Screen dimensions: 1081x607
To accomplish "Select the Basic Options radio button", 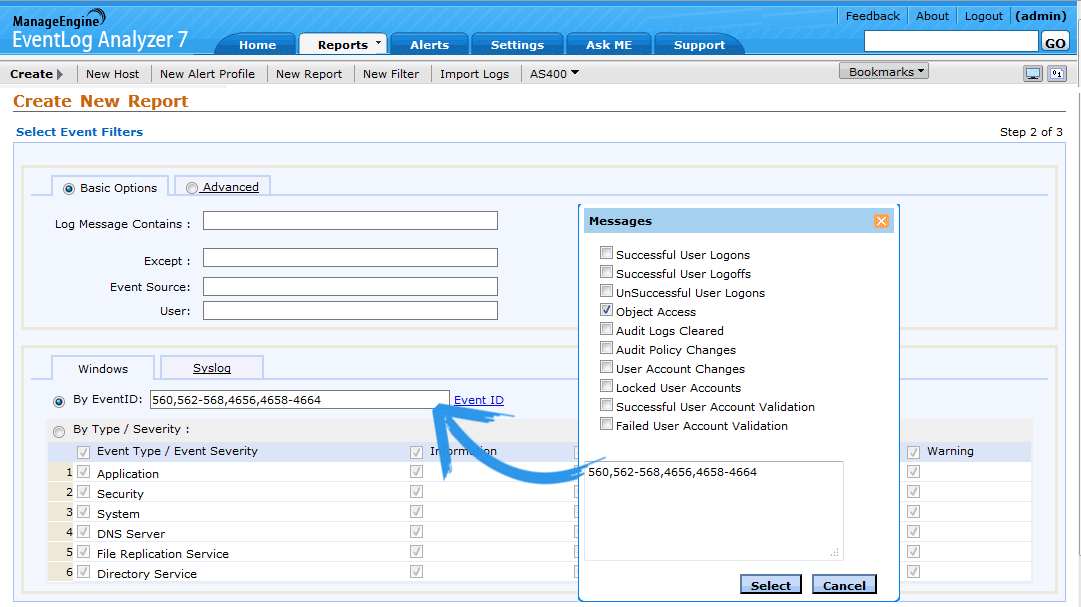I will click(x=69, y=188).
